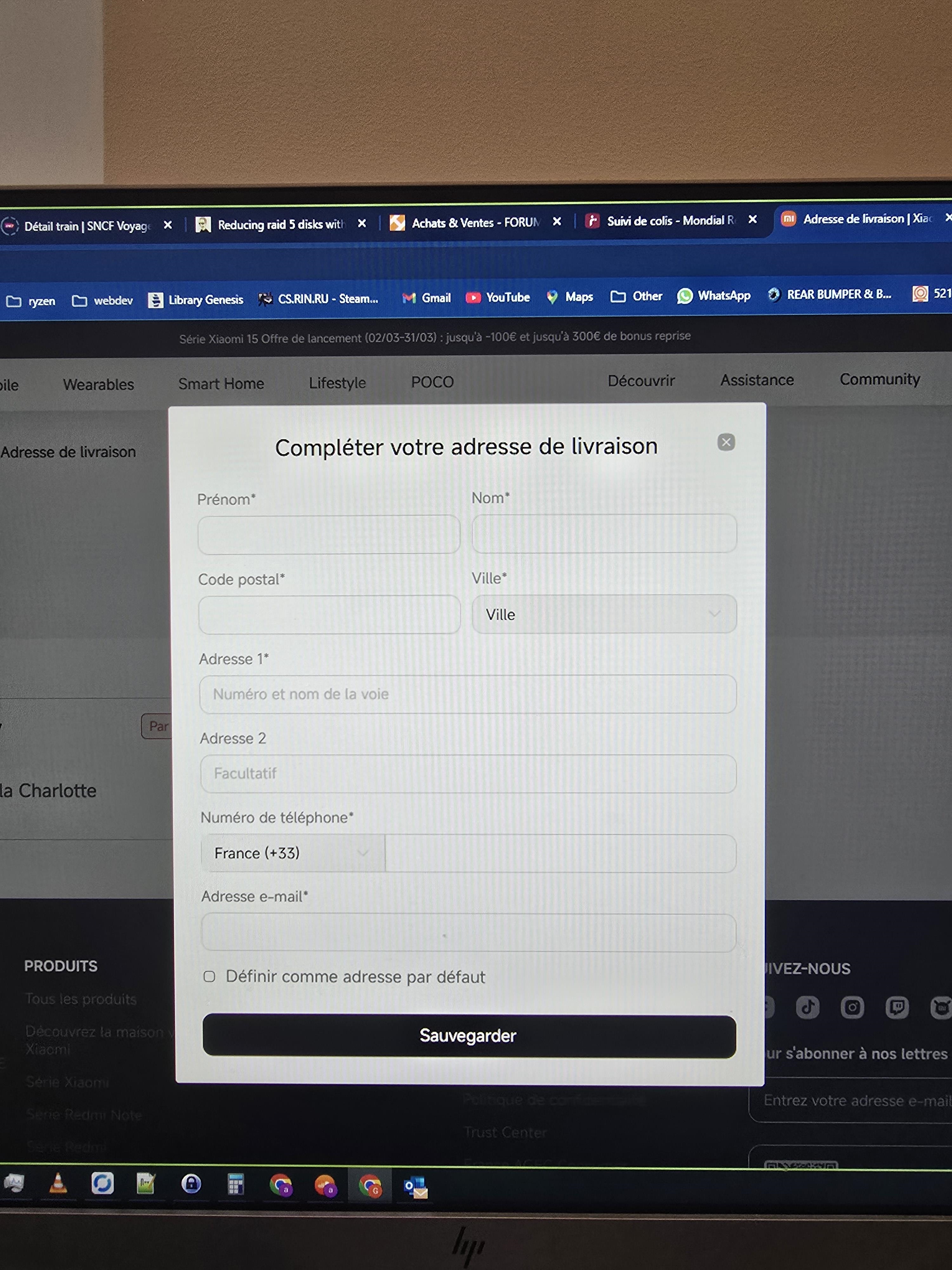
Task: Expand the Ville dropdown
Action: [604, 614]
